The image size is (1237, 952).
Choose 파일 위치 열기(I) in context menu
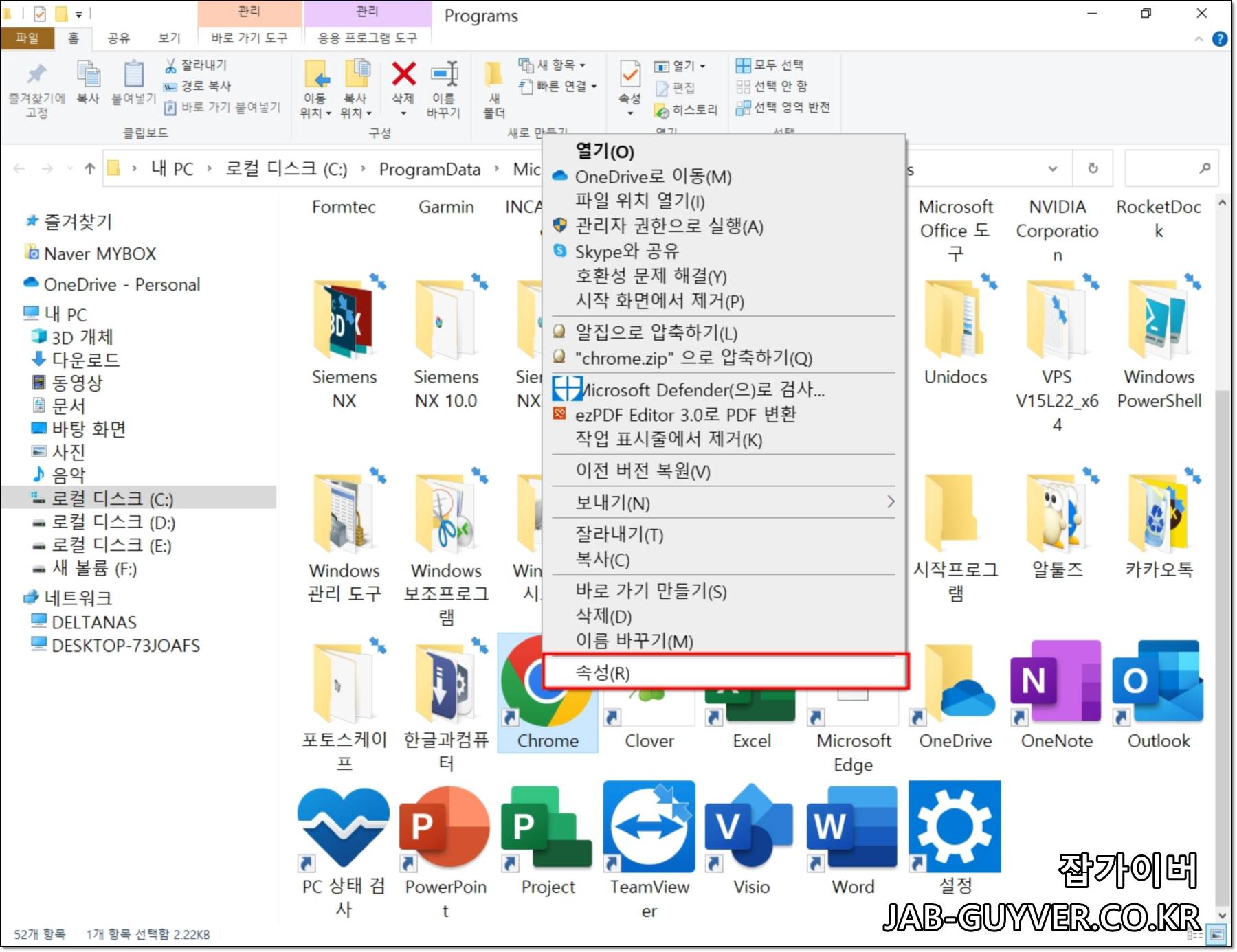[724, 201]
